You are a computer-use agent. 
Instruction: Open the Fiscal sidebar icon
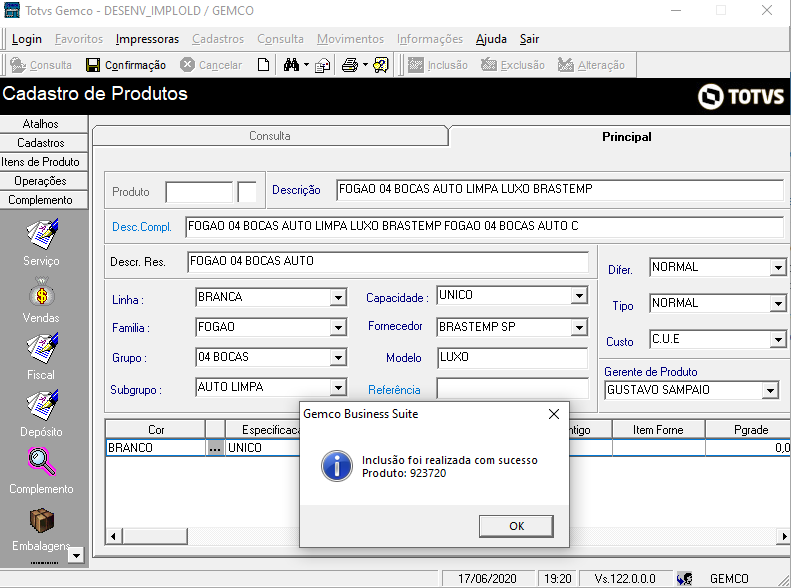[x=42, y=348]
